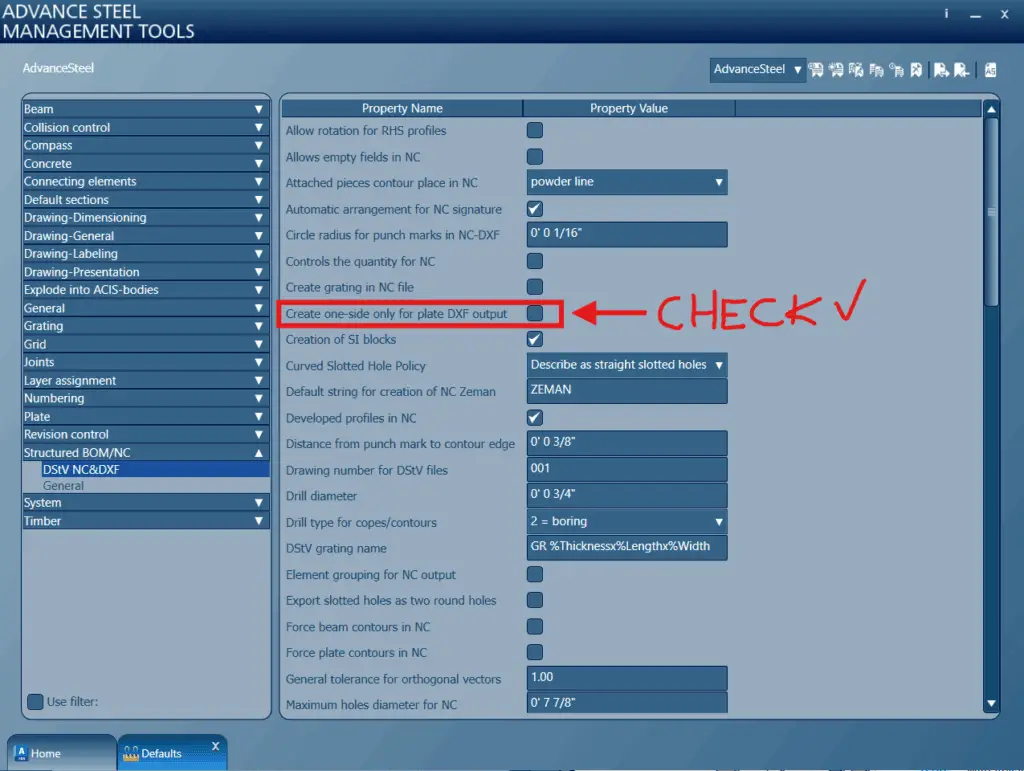1024x771 pixels.
Task: Click the copy database documents icon
Action: (x=876, y=70)
